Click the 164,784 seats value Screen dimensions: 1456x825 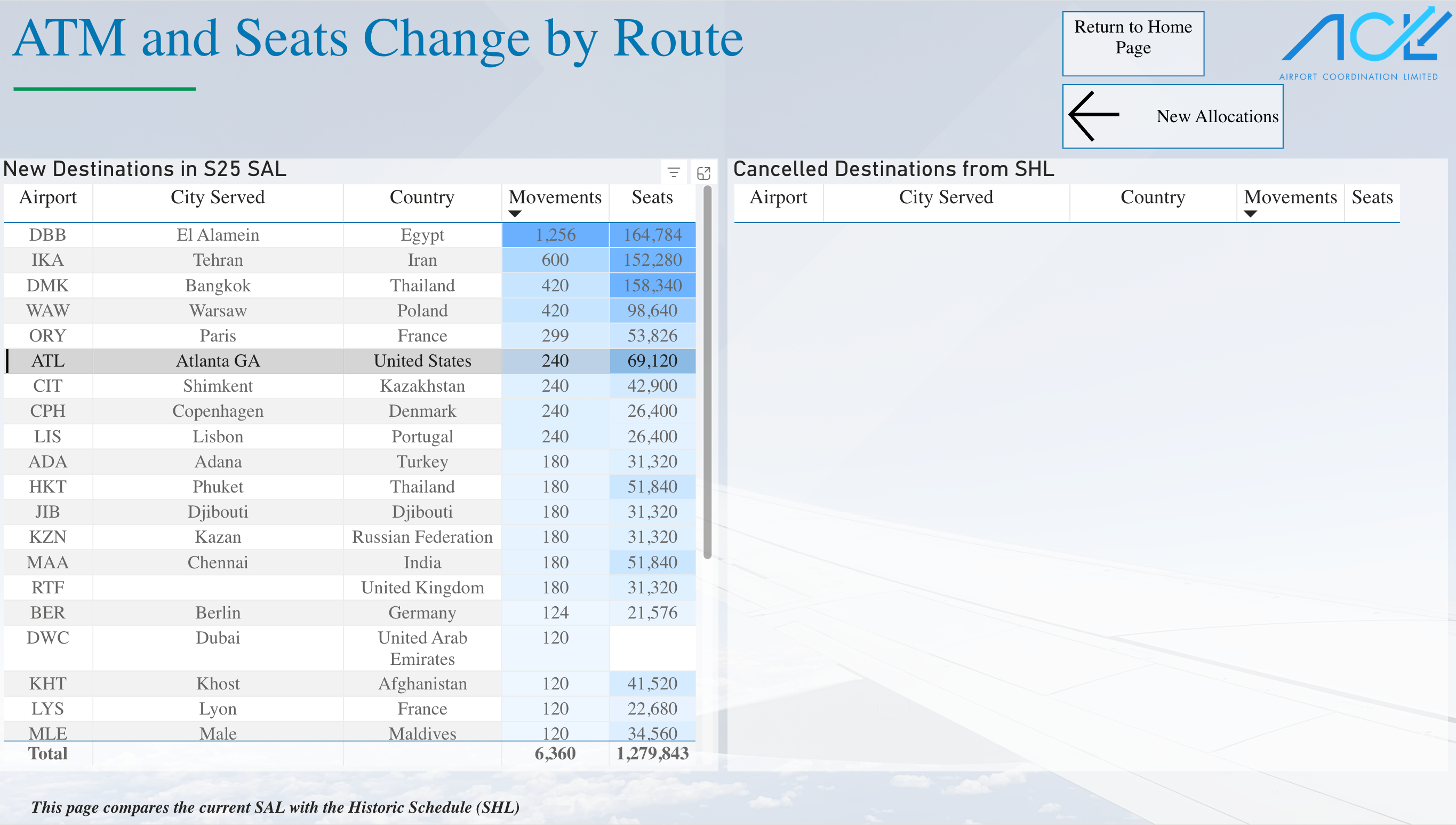click(x=652, y=235)
